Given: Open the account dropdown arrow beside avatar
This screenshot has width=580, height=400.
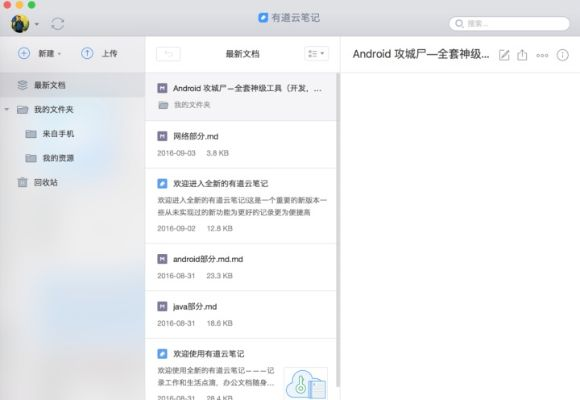Looking at the screenshot, I should point(37,24).
